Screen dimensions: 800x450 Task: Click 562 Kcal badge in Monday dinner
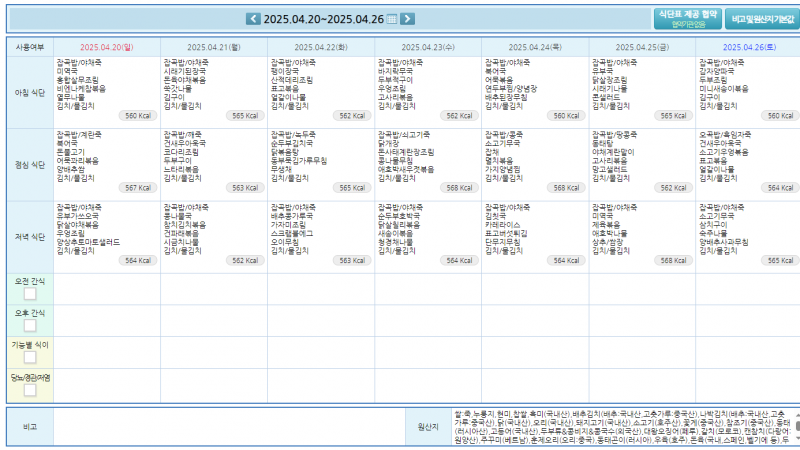244,260
